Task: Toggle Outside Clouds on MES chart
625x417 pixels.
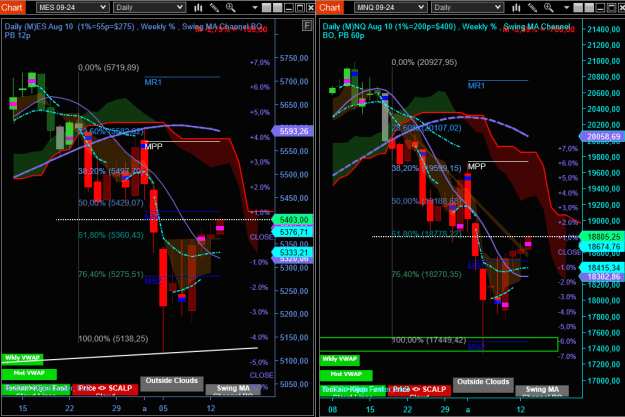Action: pos(172,382)
